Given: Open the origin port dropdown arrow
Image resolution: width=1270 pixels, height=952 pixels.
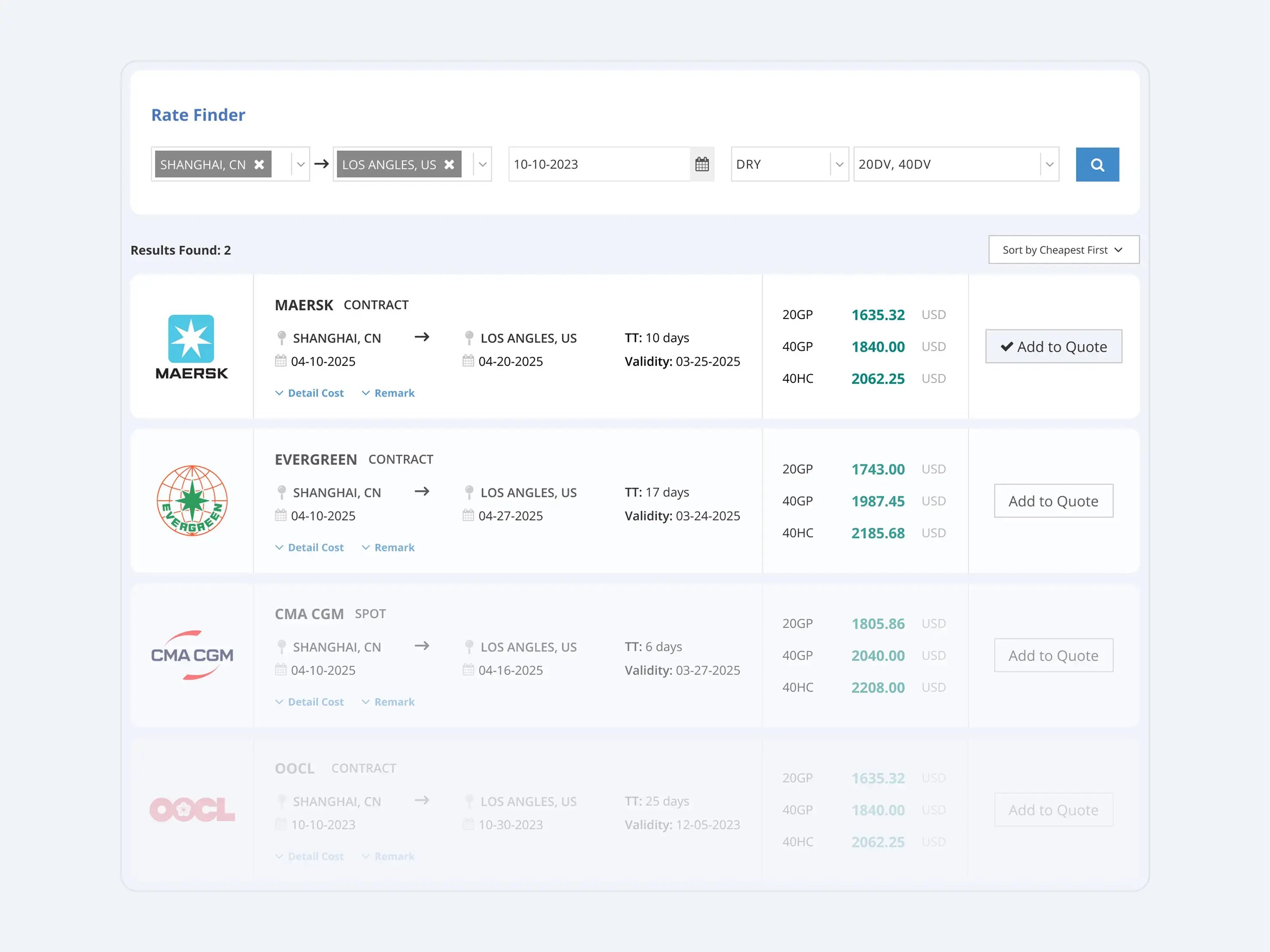Looking at the screenshot, I should pos(300,165).
